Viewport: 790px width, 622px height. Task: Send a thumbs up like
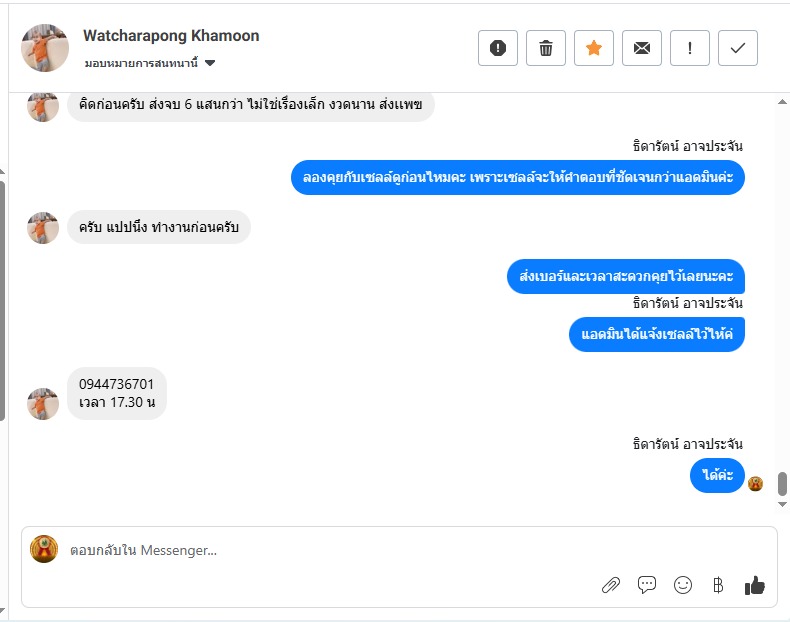754,585
